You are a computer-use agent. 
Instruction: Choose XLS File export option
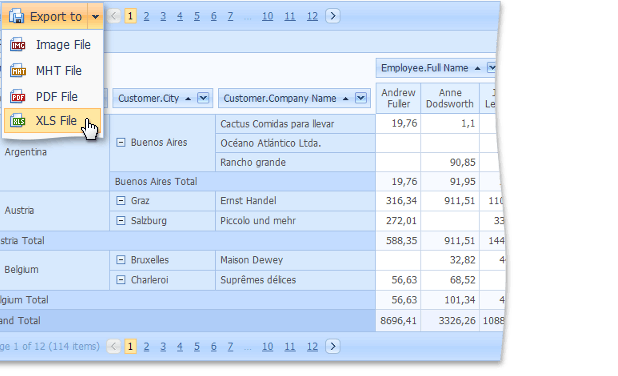52,121
